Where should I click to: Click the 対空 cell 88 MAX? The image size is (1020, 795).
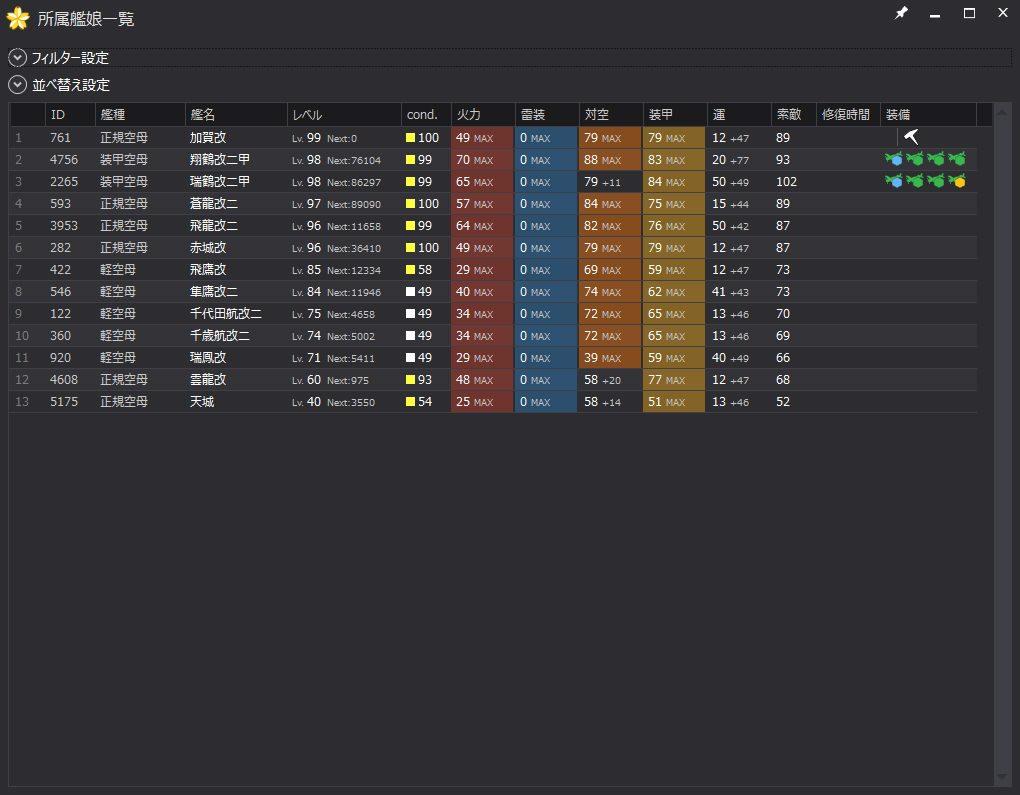[x=610, y=160]
